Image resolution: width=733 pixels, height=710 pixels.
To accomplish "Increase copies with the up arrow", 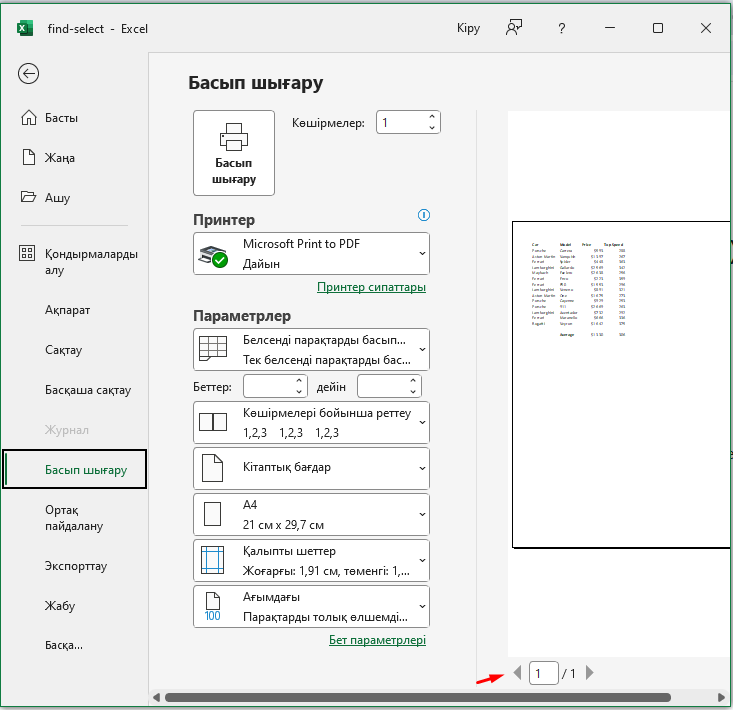I will click(432, 117).
